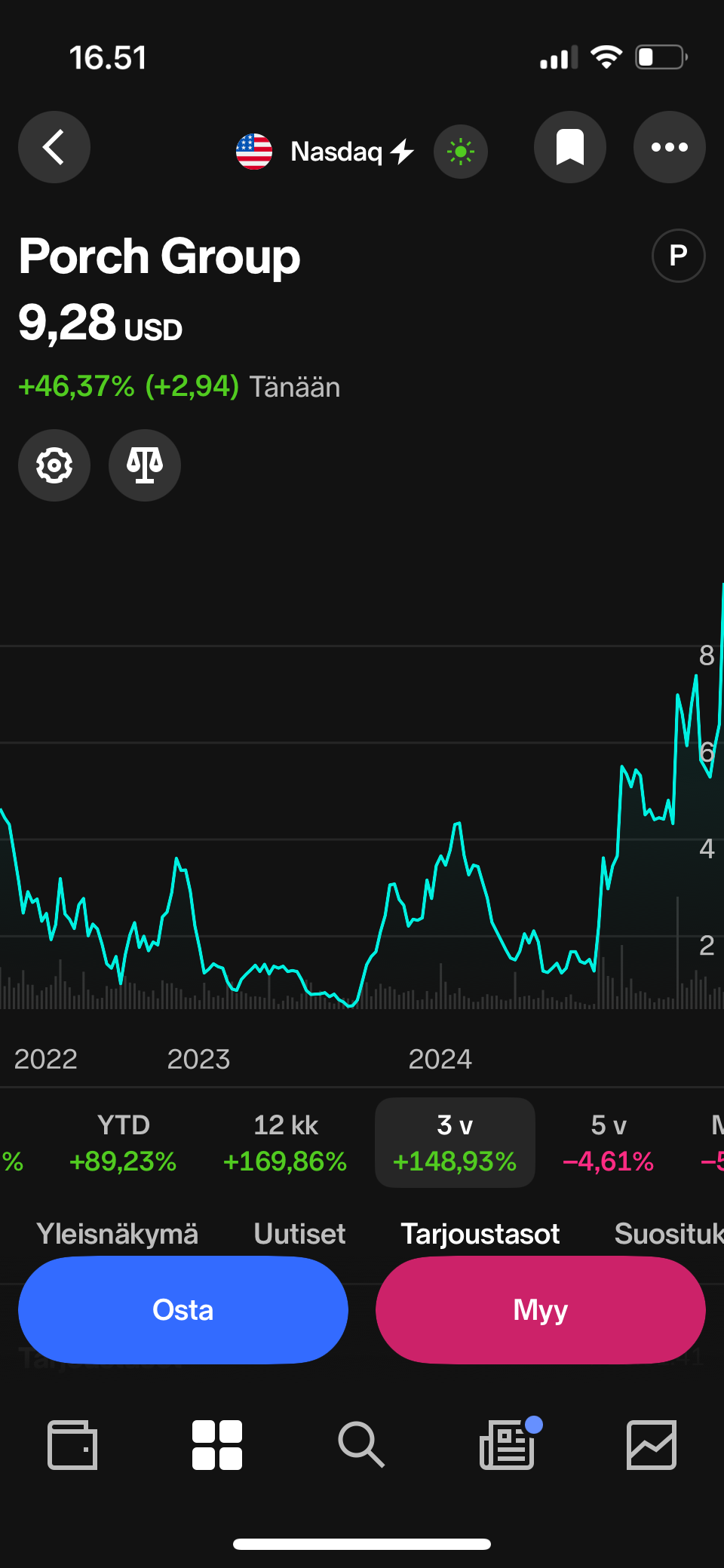
Task: Open the four-square dashboard tab
Action: tap(217, 1444)
